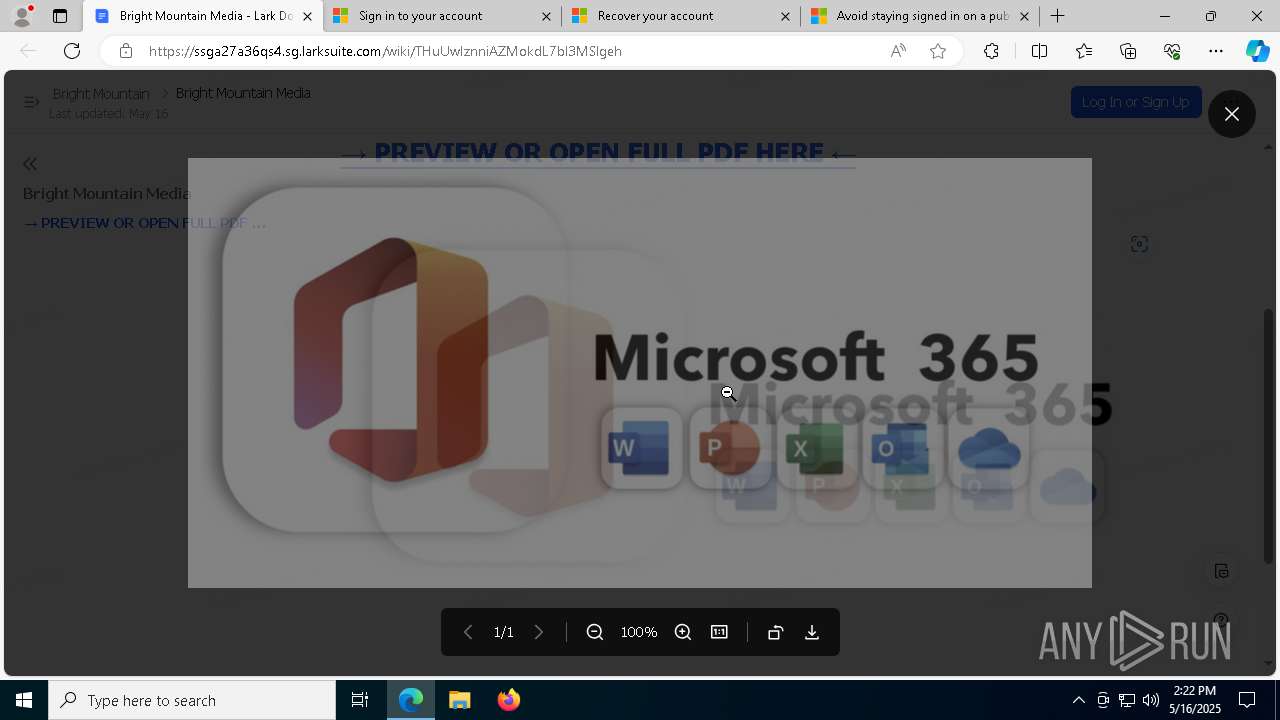The image size is (1280, 720).
Task: Open Task View on taskbar
Action: coord(360,700)
